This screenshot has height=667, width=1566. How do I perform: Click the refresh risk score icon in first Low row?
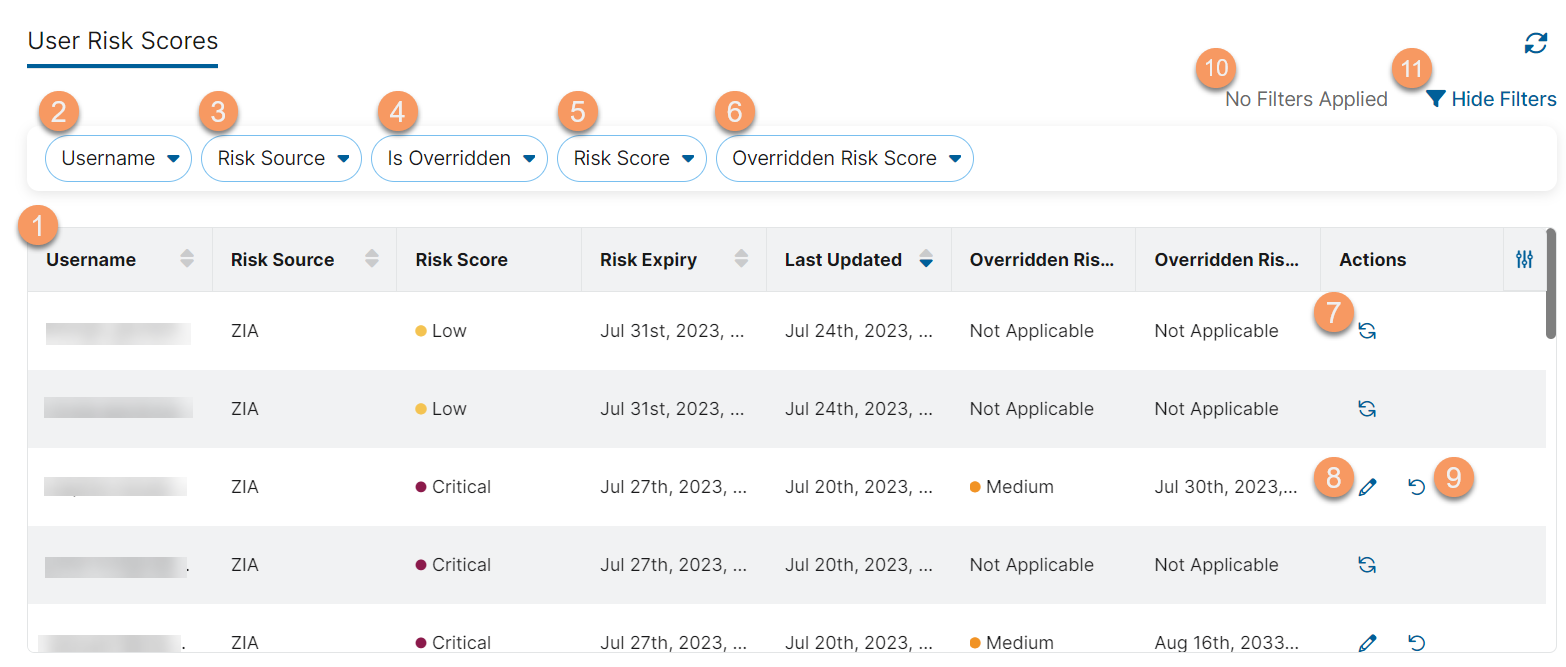[1368, 330]
